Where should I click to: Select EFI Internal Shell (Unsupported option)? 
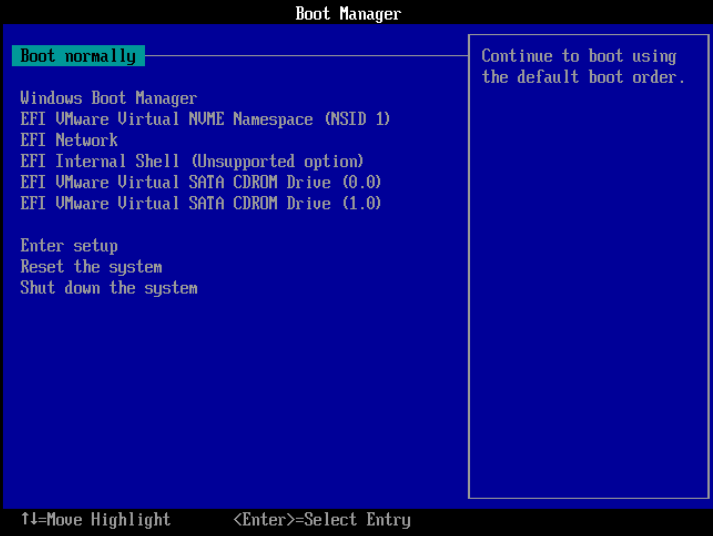192,161
